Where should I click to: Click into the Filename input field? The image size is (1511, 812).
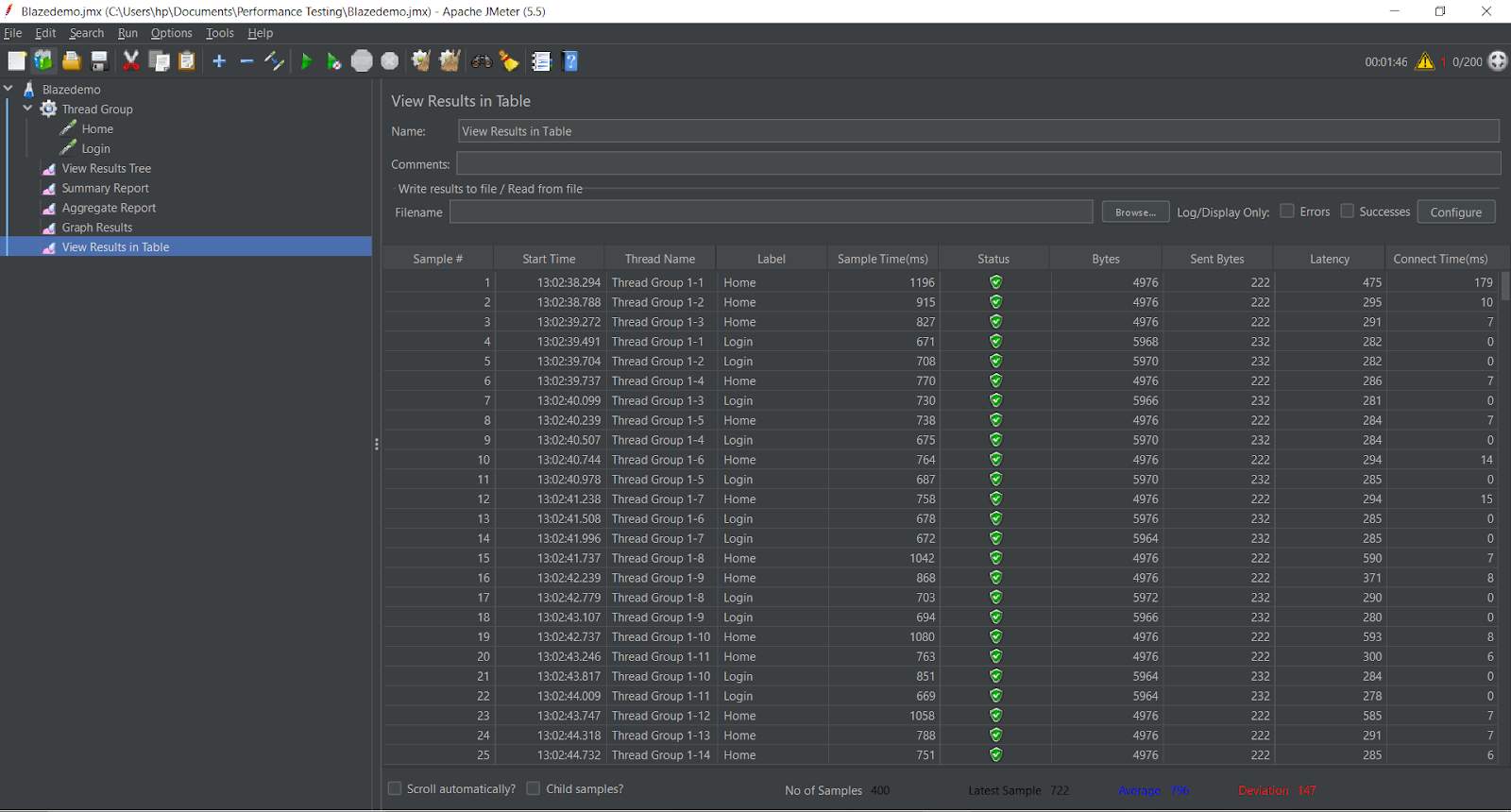click(771, 212)
